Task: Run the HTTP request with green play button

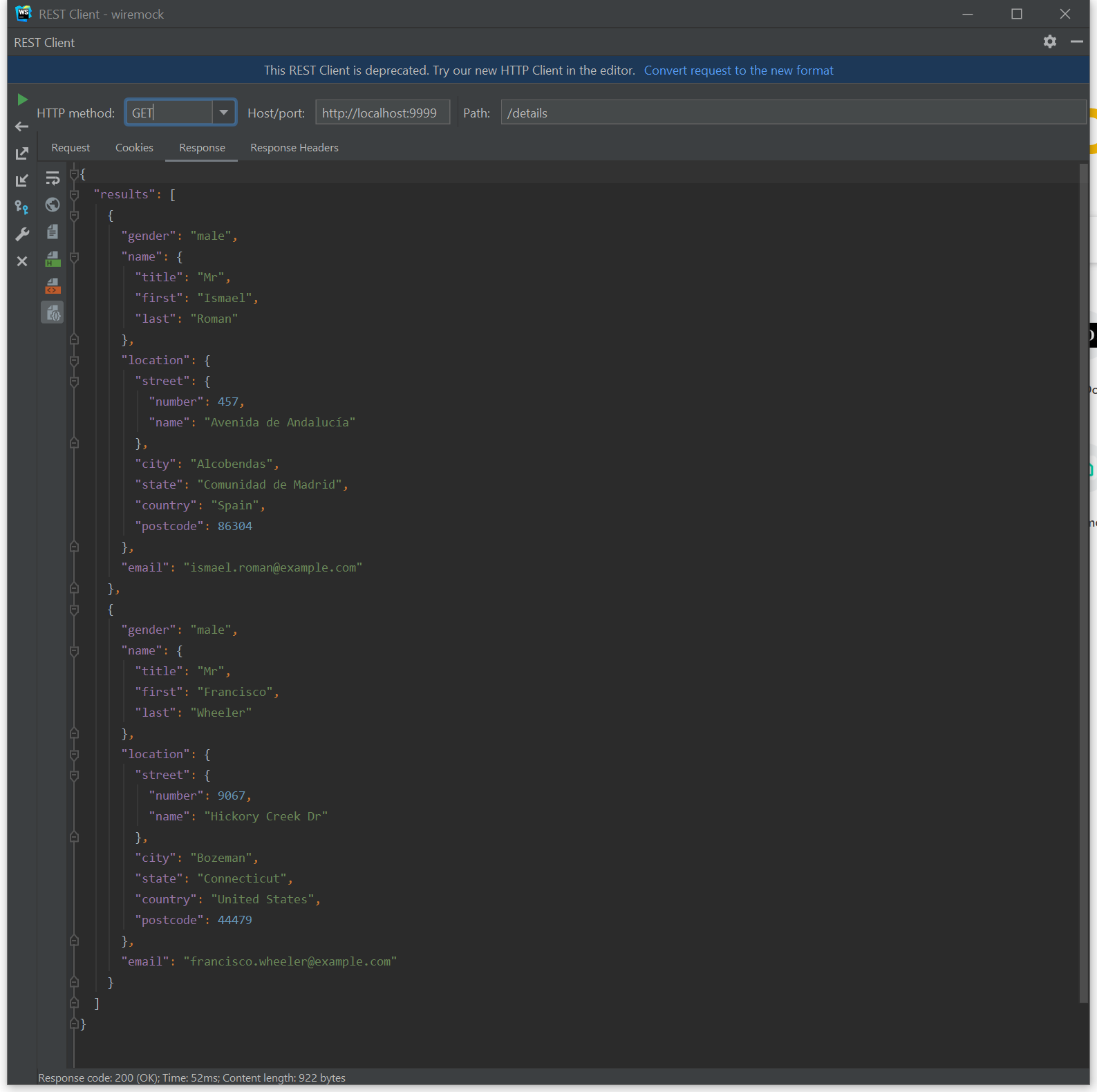Action: coord(22,100)
